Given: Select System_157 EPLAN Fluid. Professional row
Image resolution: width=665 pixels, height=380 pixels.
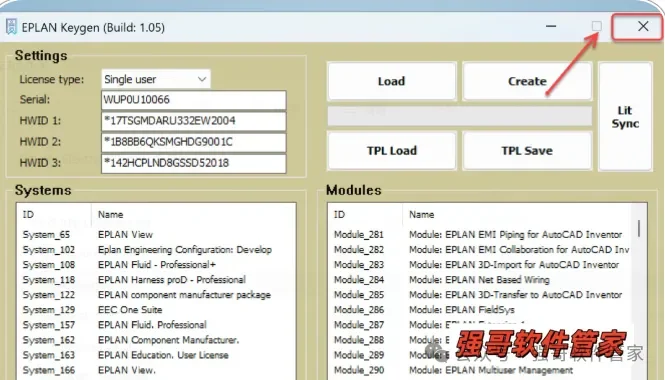Looking at the screenshot, I should click(x=156, y=325).
